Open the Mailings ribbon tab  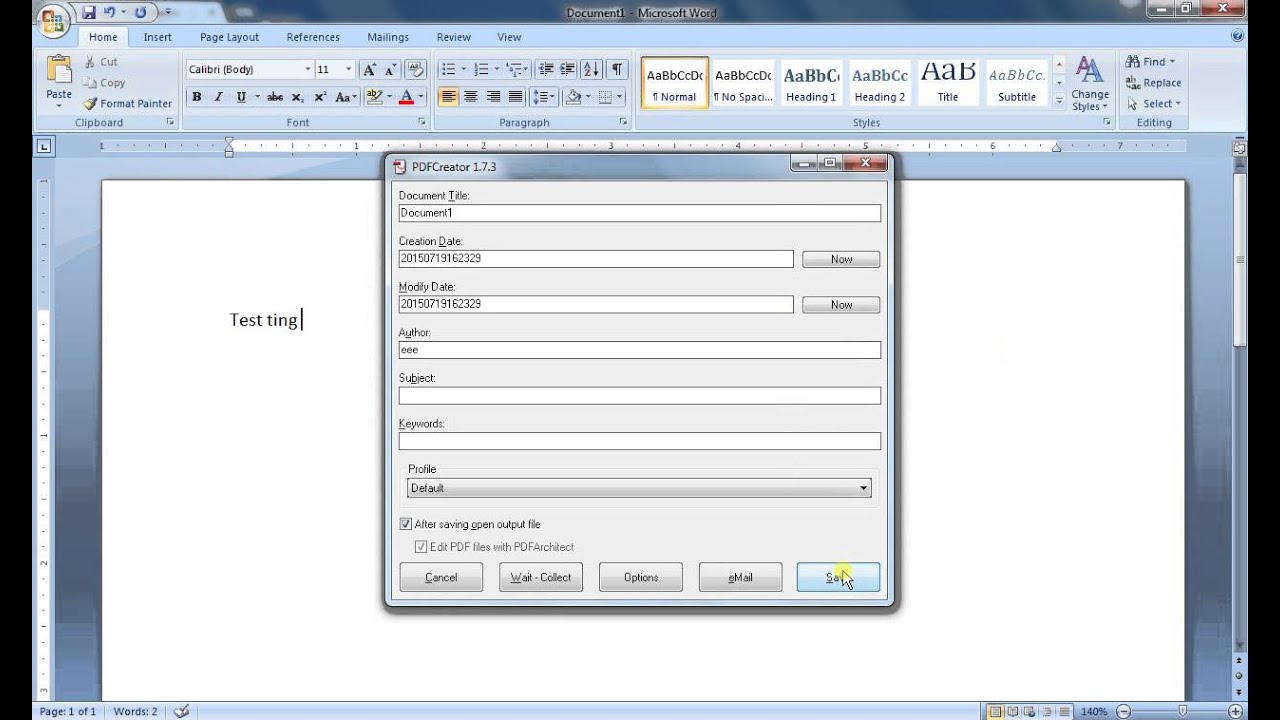point(388,37)
